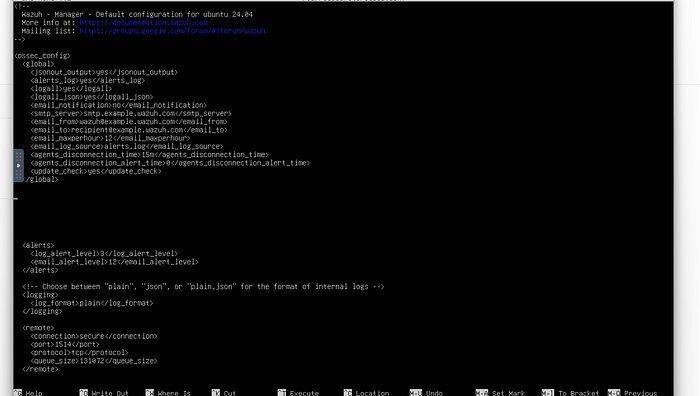Click the agents_disconnection_time 15m line
700x396 pixels.
(x=150, y=155)
